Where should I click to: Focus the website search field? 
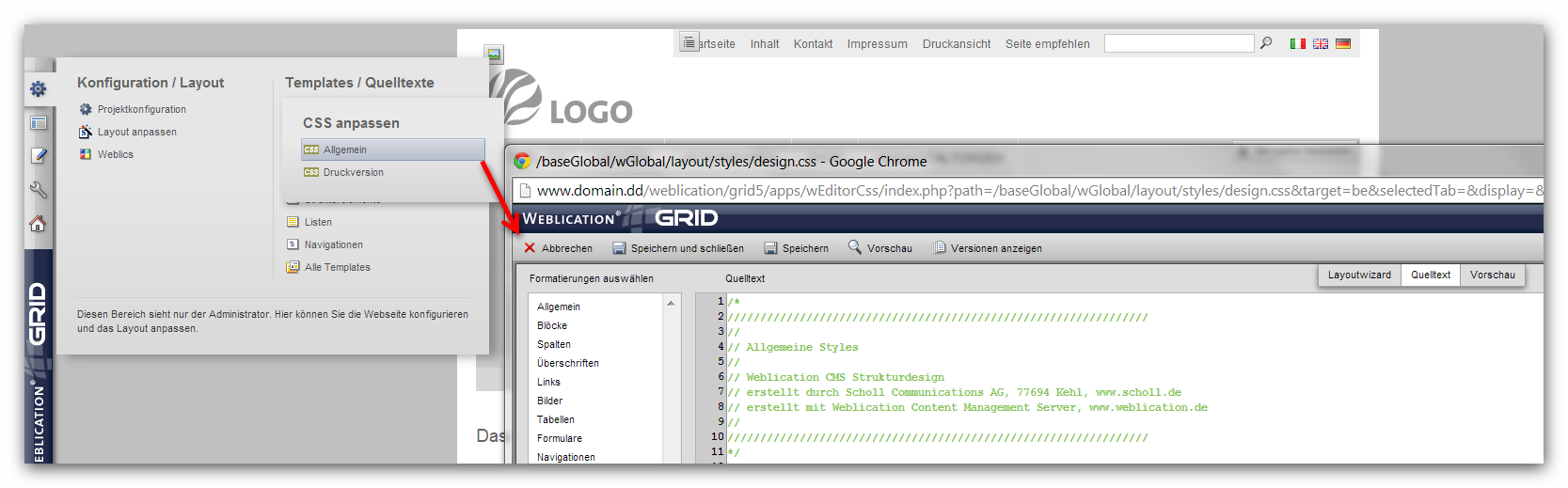[x=1179, y=43]
